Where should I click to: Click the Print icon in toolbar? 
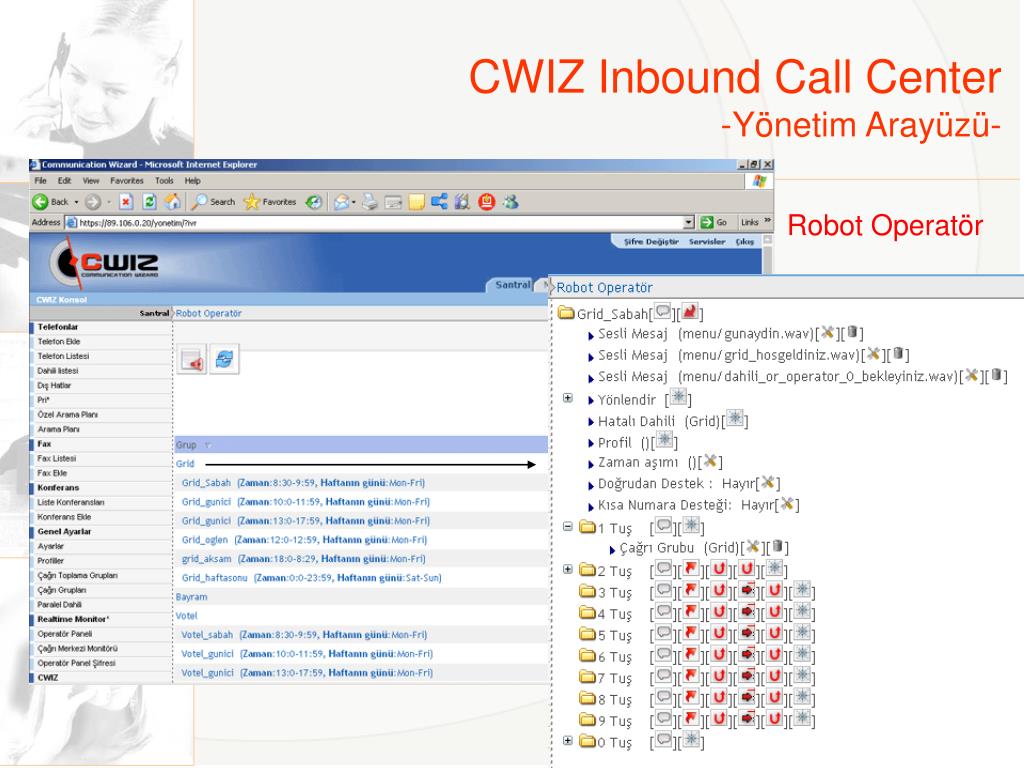point(370,202)
